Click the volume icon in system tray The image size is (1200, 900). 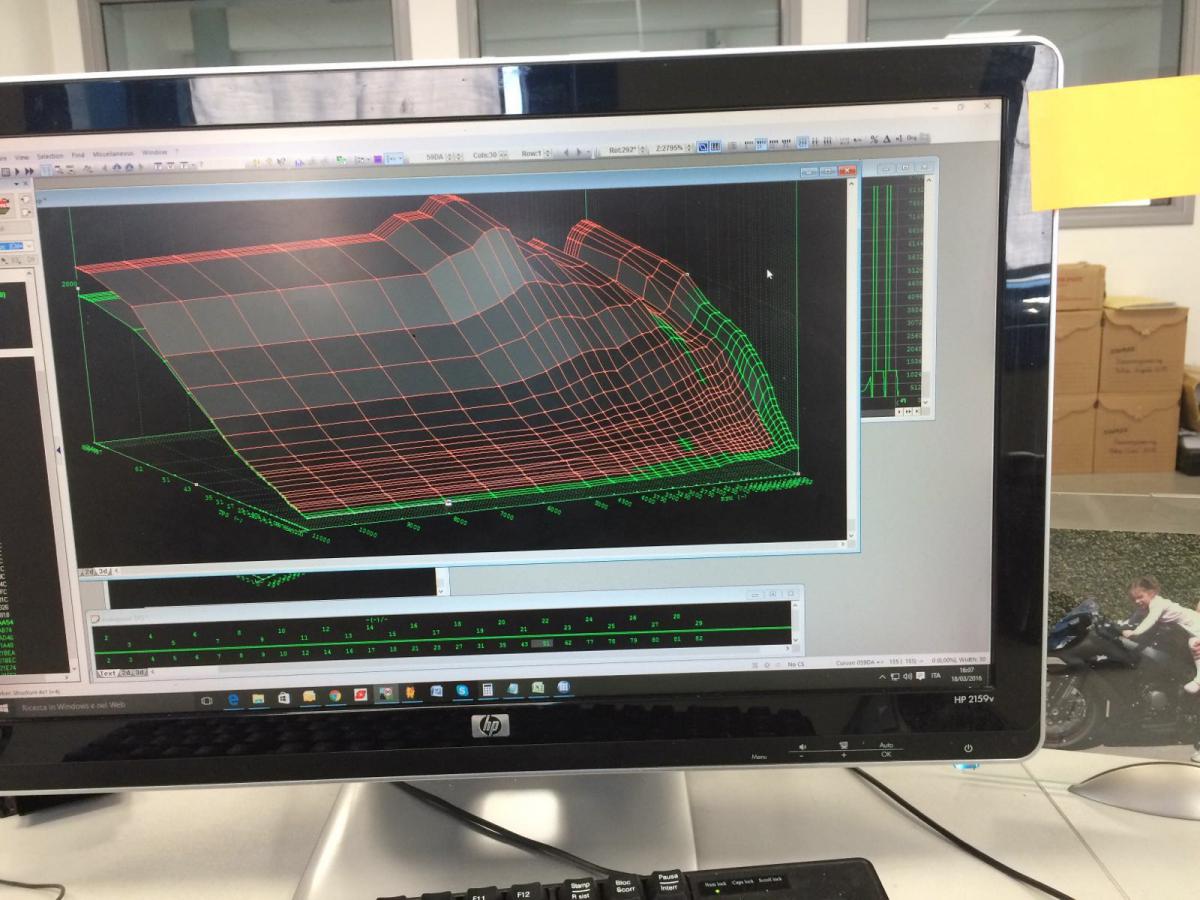tap(907, 677)
